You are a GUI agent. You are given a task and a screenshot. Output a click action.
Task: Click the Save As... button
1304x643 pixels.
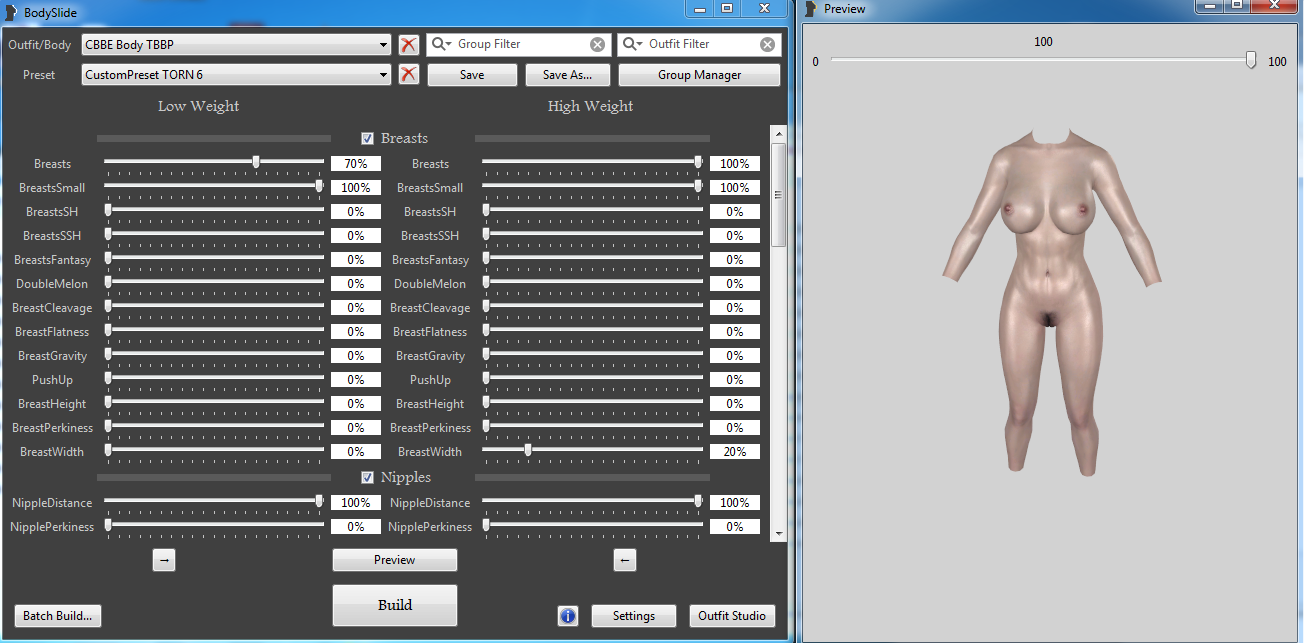coord(567,75)
